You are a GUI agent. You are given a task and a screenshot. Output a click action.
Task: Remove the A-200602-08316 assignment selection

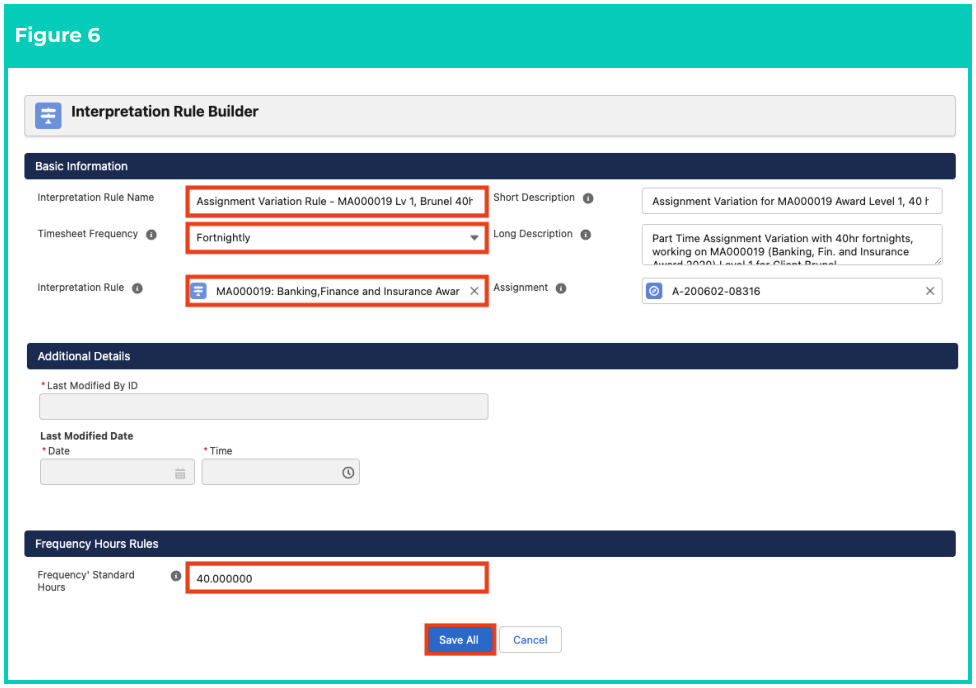click(930, 291)
